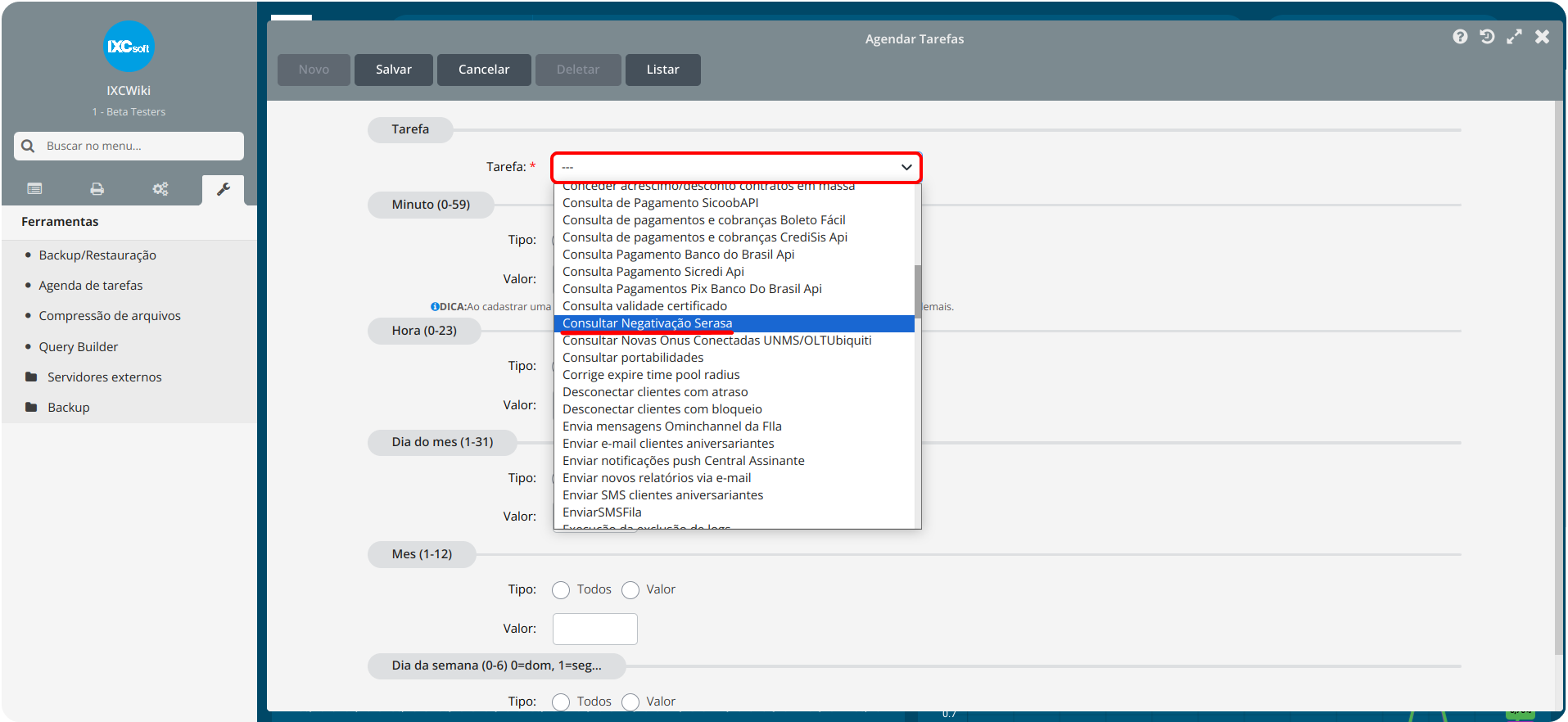Open the help question mark icon

(1460, 37)
